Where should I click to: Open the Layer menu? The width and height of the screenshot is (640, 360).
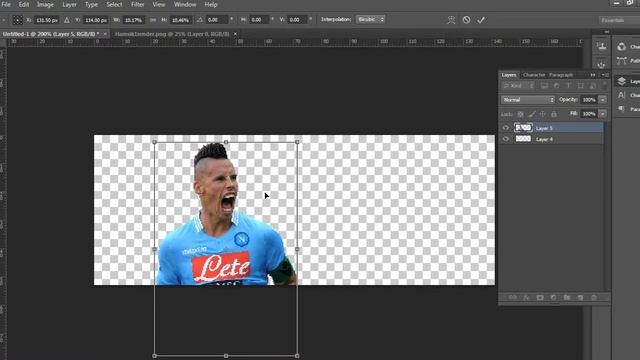click(69, 4)
